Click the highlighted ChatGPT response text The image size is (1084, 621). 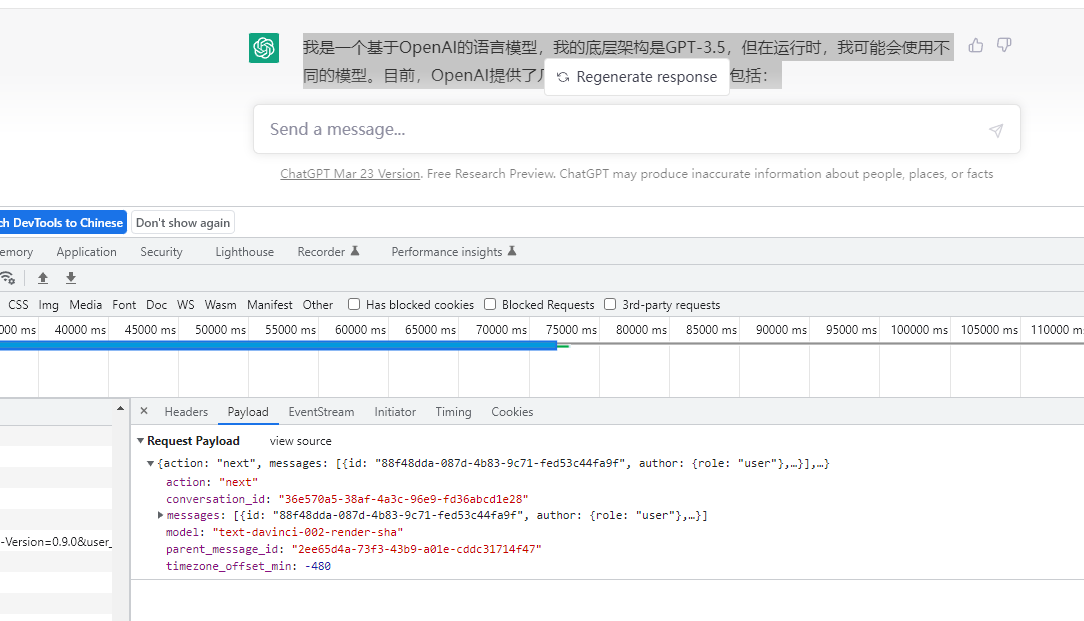(x=628, y=61)
